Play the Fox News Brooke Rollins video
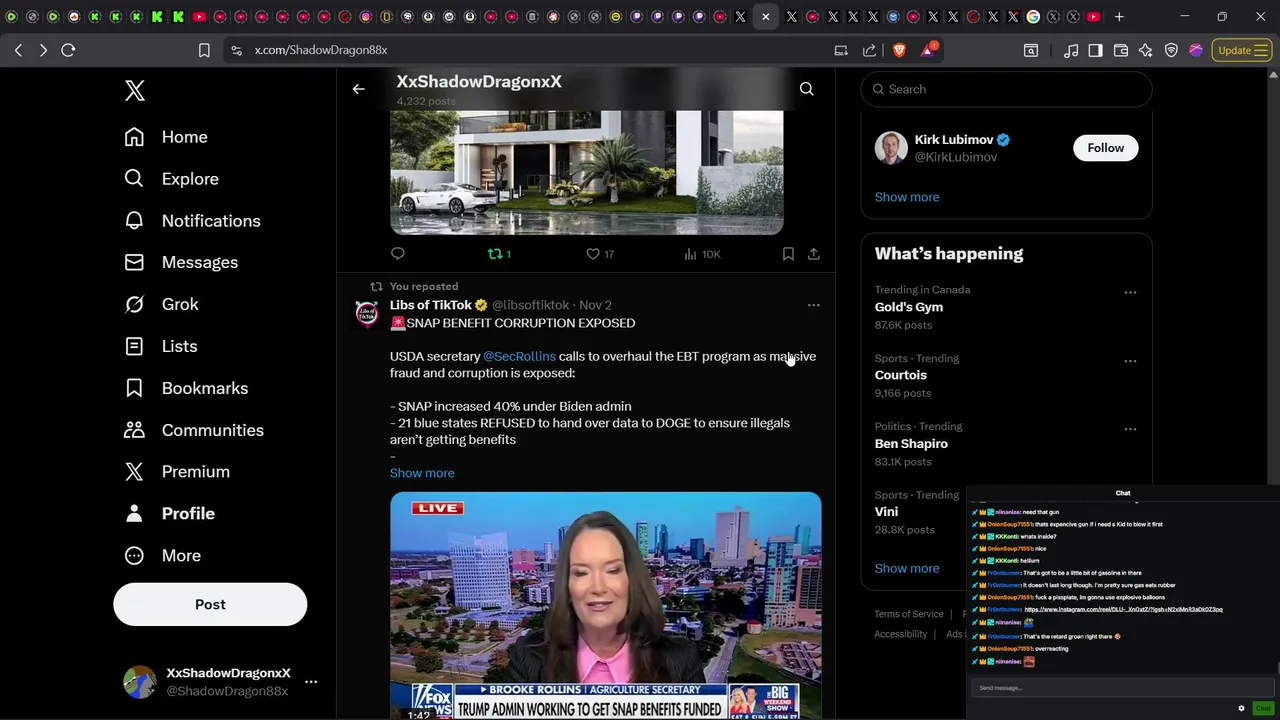The height and width of the screenshot is (720, 1280). [x=606, y=605]
